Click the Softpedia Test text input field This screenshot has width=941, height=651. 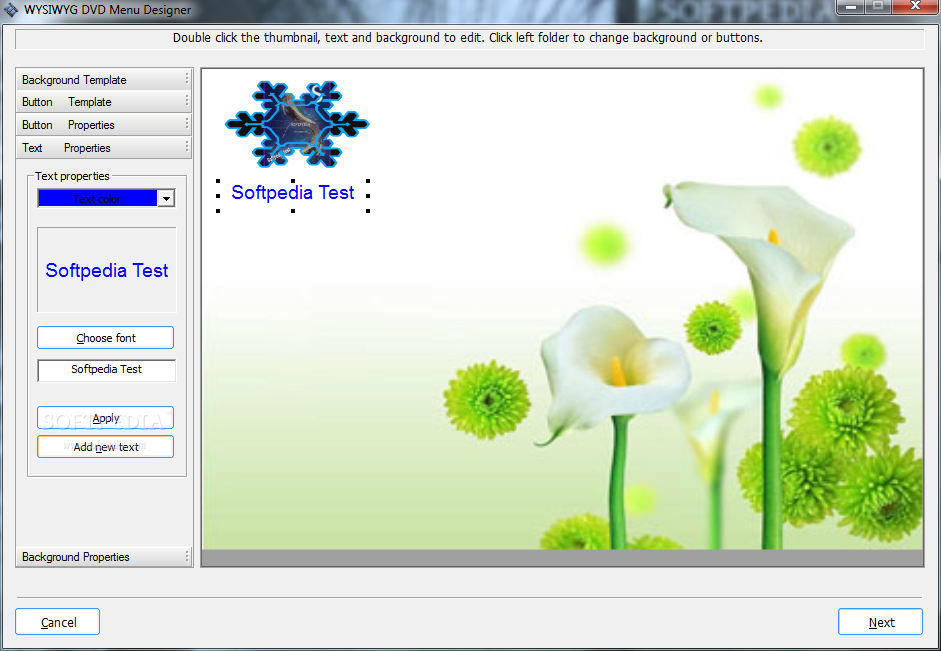[x=106, y=370]
